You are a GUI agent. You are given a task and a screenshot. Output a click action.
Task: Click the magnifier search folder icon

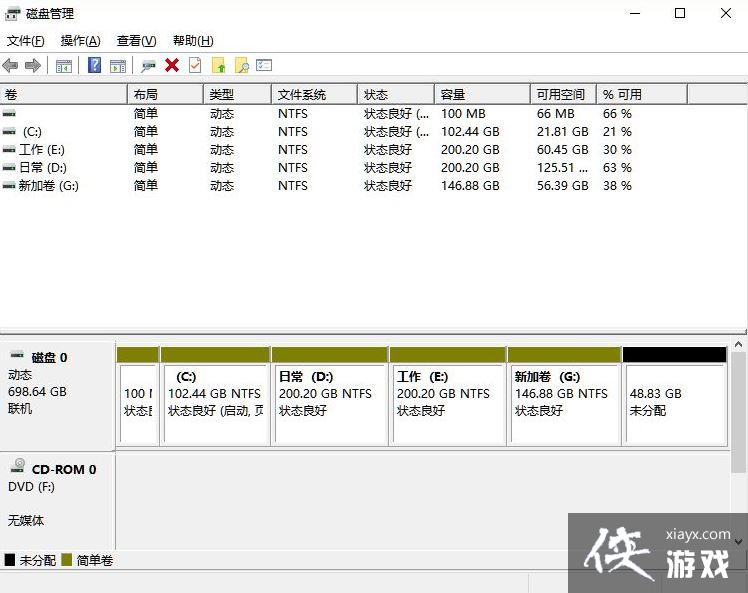click(x=242, y=65)
